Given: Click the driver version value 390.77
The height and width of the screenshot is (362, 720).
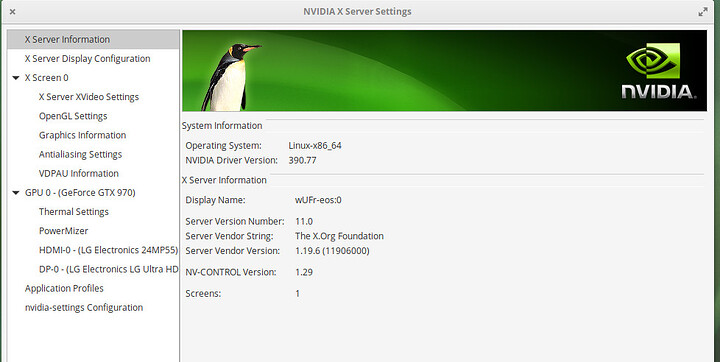Looking at the screenshot, I should click(x=302, y=160).
